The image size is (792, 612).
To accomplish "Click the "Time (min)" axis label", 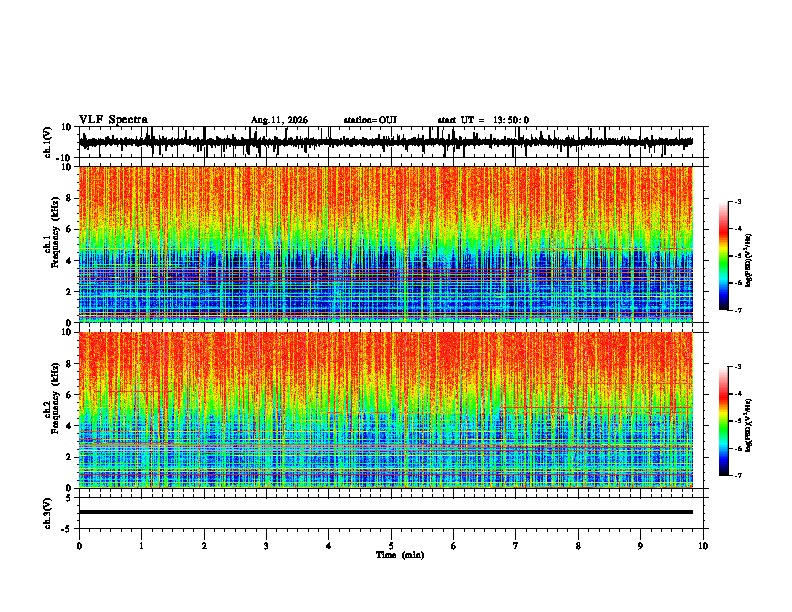I will point(400,555).
